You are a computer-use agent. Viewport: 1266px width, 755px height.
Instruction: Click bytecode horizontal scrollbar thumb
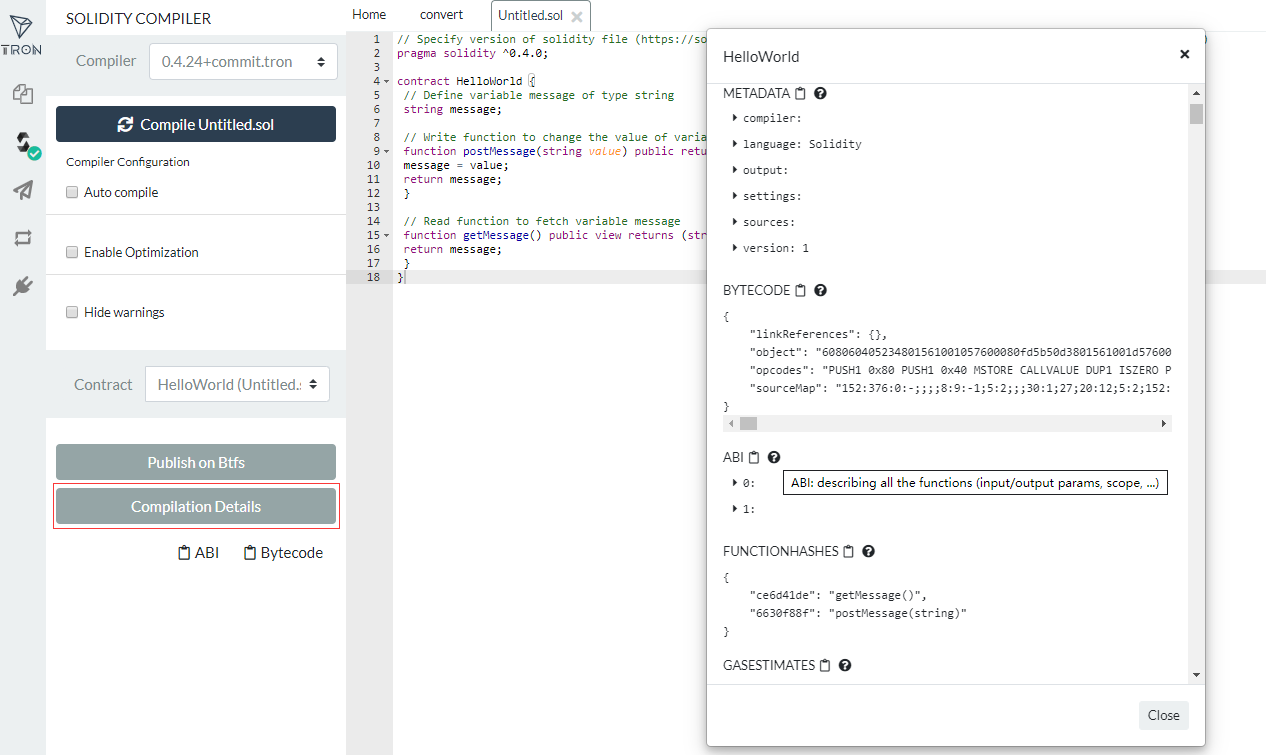tap(748, 424)
